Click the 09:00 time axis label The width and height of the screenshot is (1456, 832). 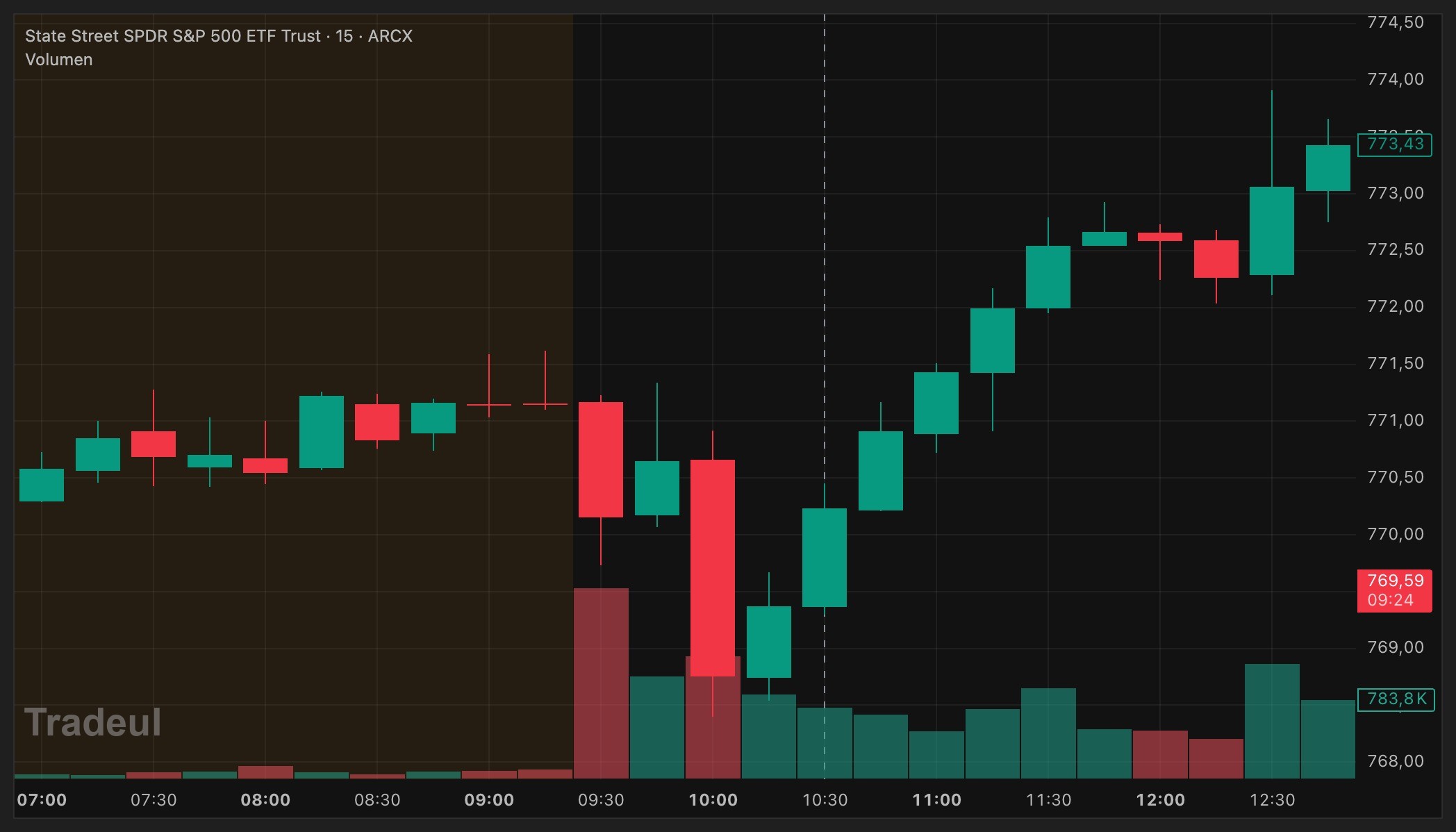(x=489, y=800)
